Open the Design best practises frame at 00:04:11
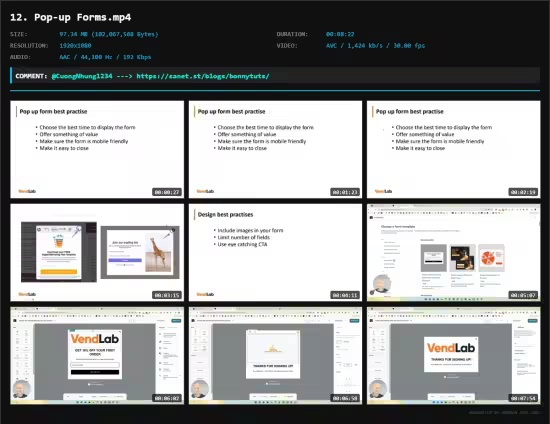The image size is (550, 424). pyautogui.click(x=275, y=253)
